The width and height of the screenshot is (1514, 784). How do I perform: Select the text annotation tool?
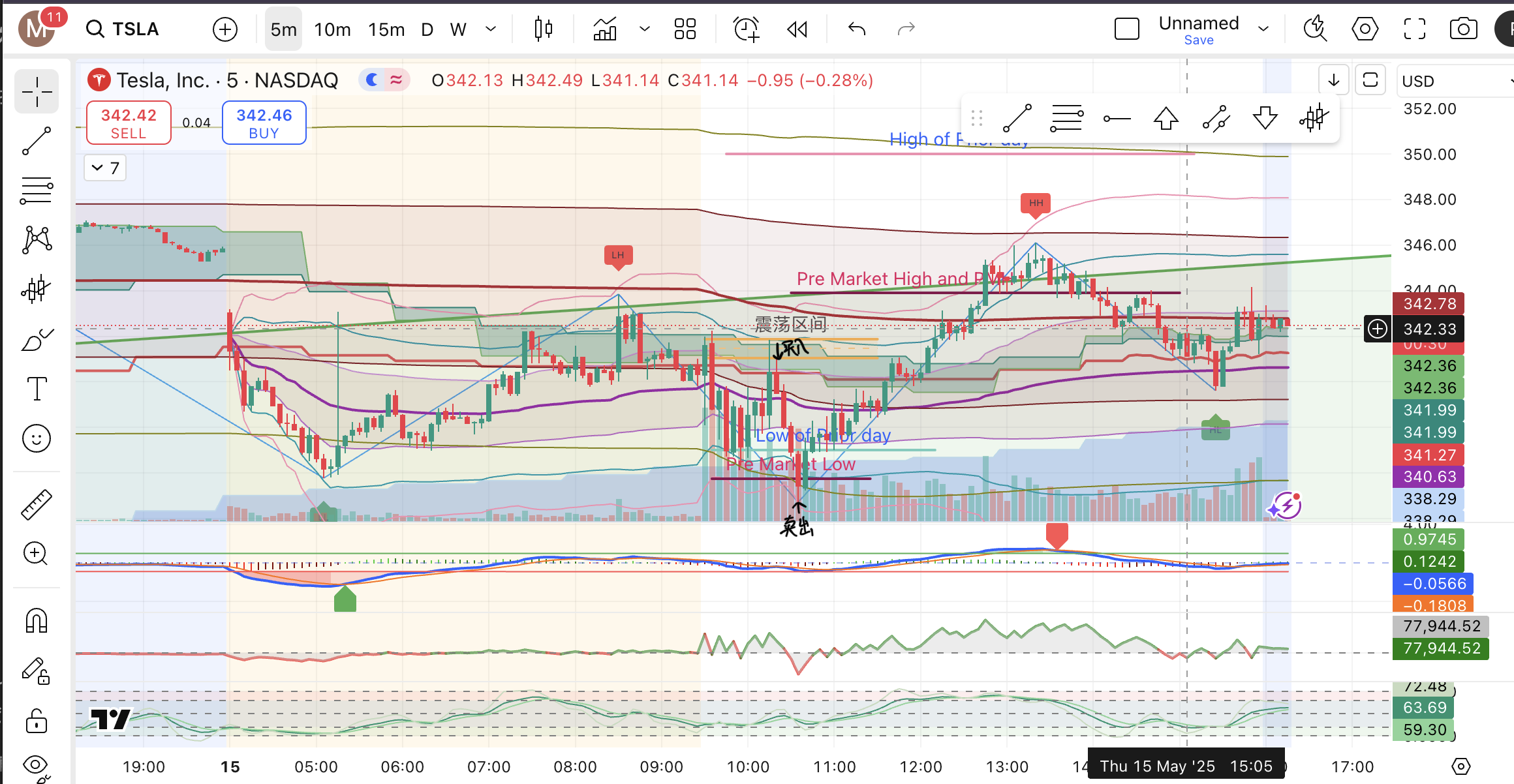(x=37, y=389)
